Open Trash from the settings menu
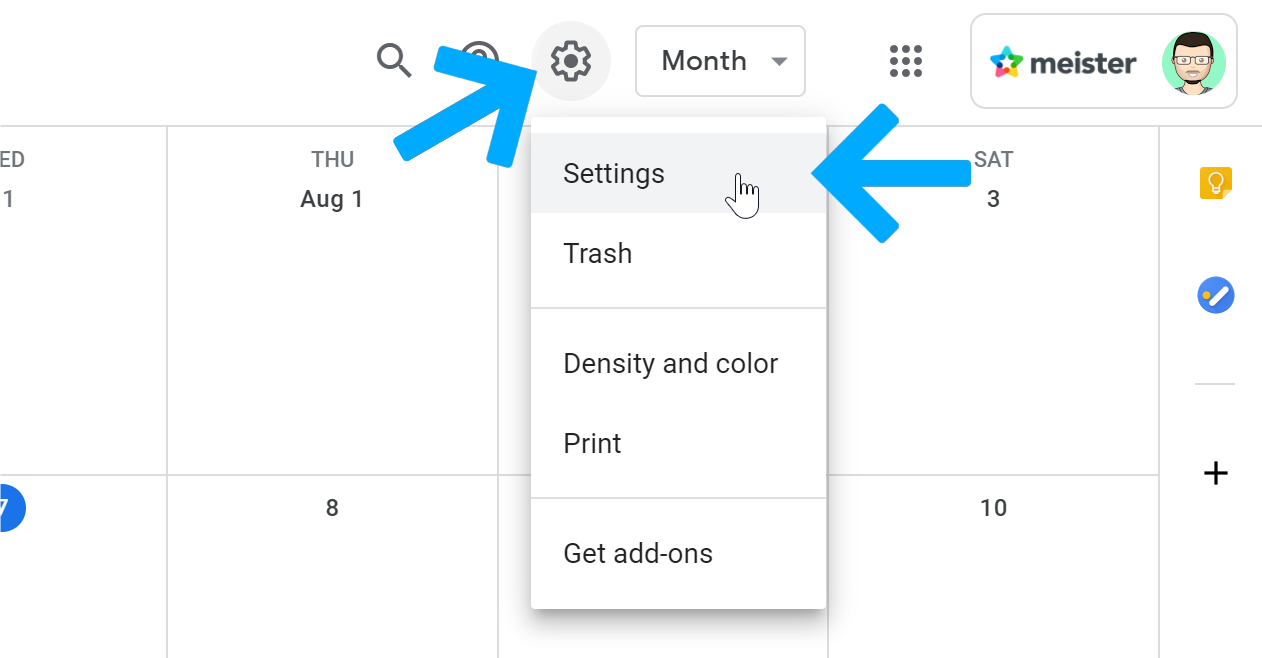Image resolution: width=1262 pixels, height=658 pixels. [x=597, y=253]
